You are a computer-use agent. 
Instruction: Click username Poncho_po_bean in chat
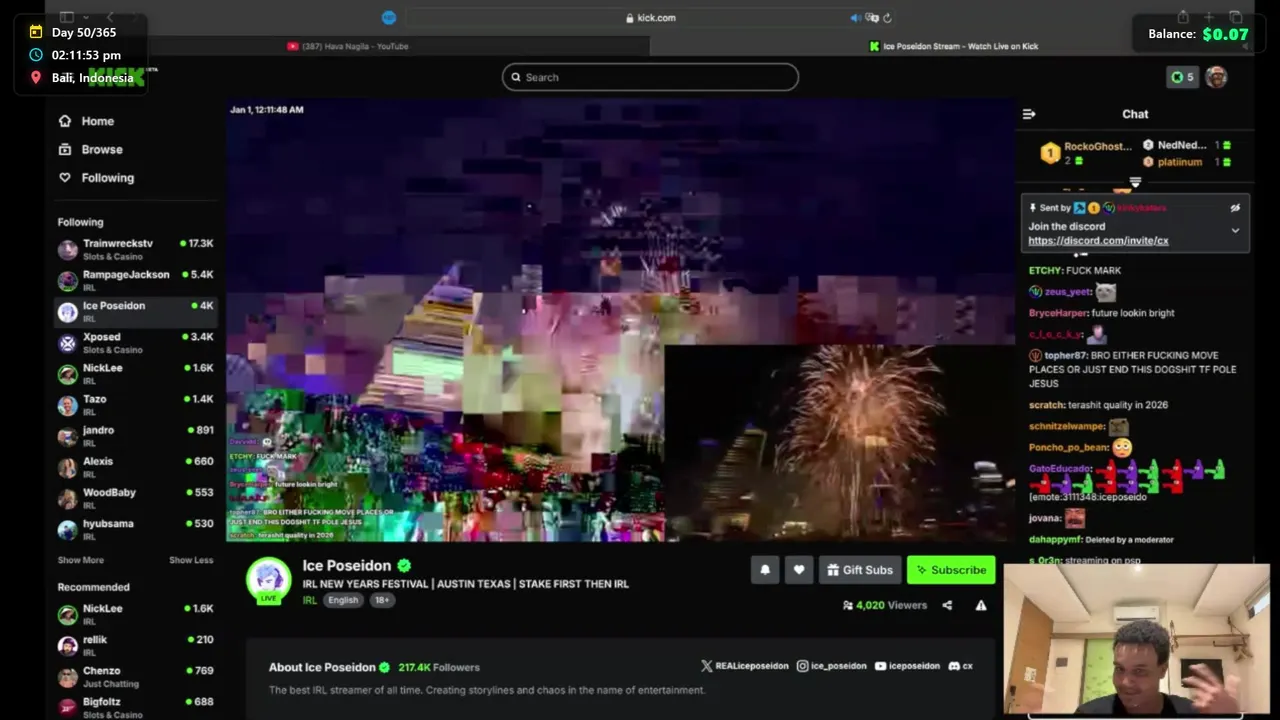point(1068,448)
